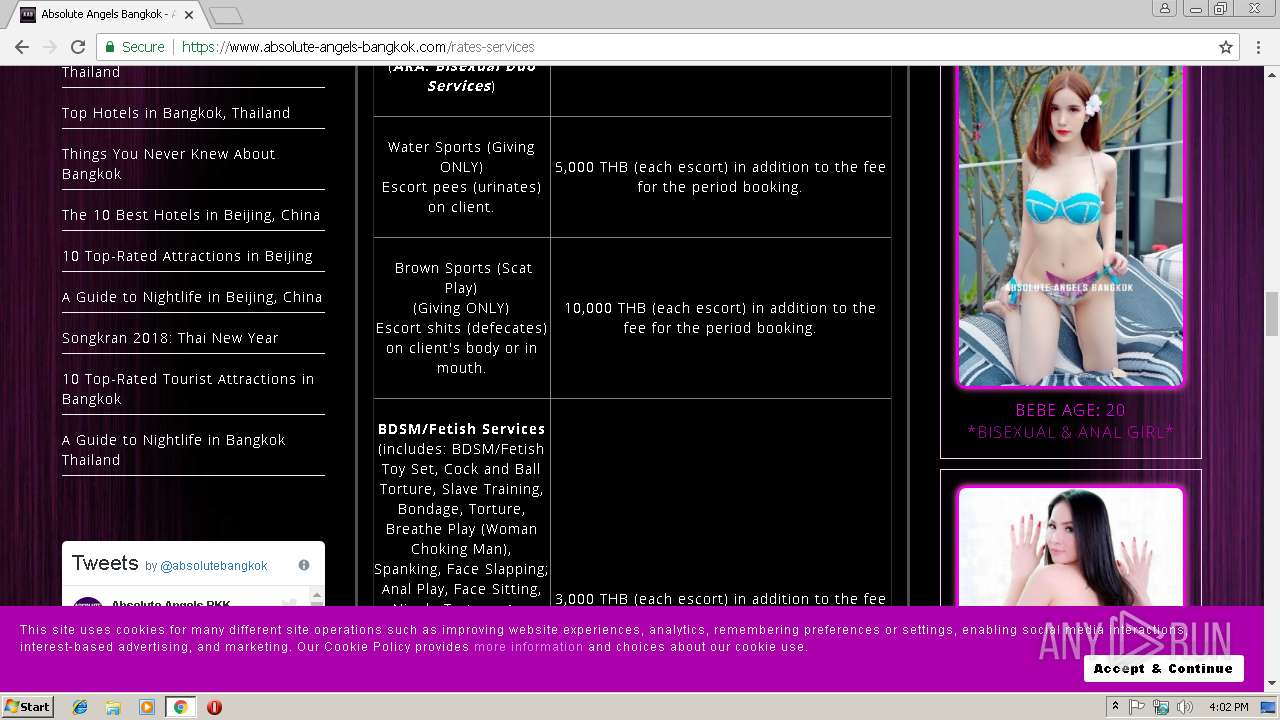Open the Action Center flag icon
Viewport: 1280px width, 720px height.
[1137, 707]
